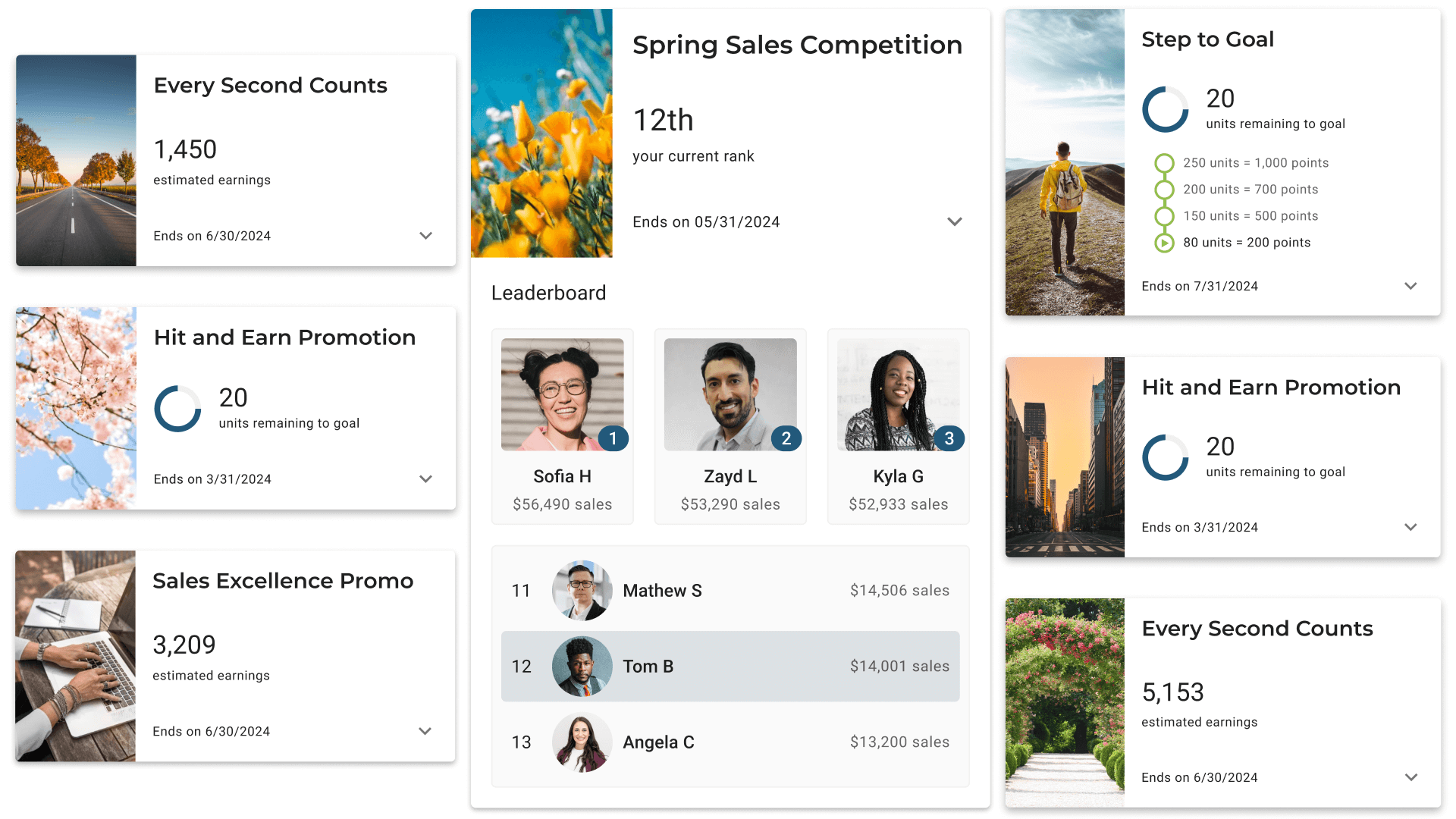Expand left Every Second Counts card chevron
This screenshot has height=819, width=1456.
426,236
